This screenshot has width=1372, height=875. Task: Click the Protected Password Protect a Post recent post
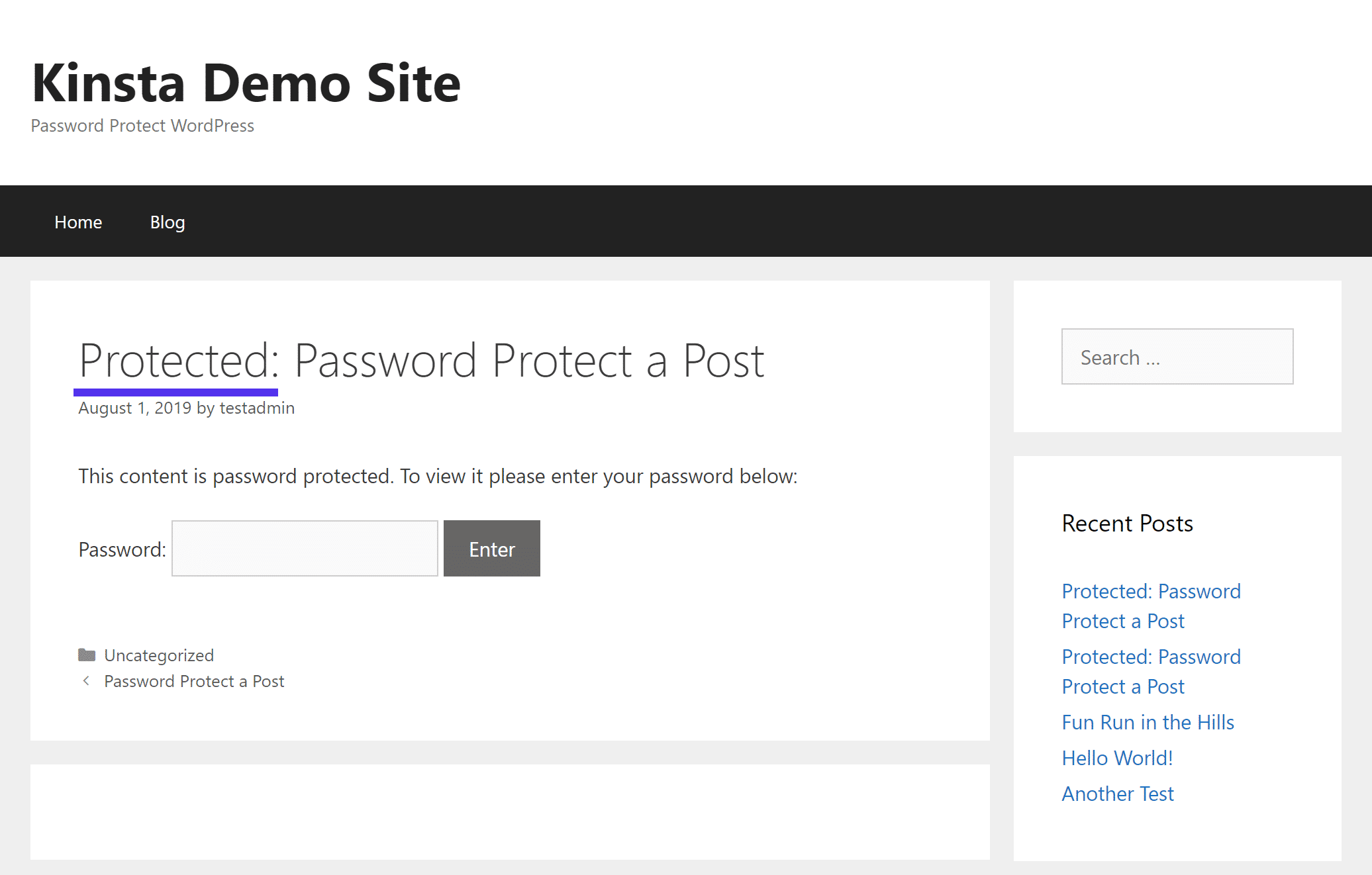coord(1151,605)
